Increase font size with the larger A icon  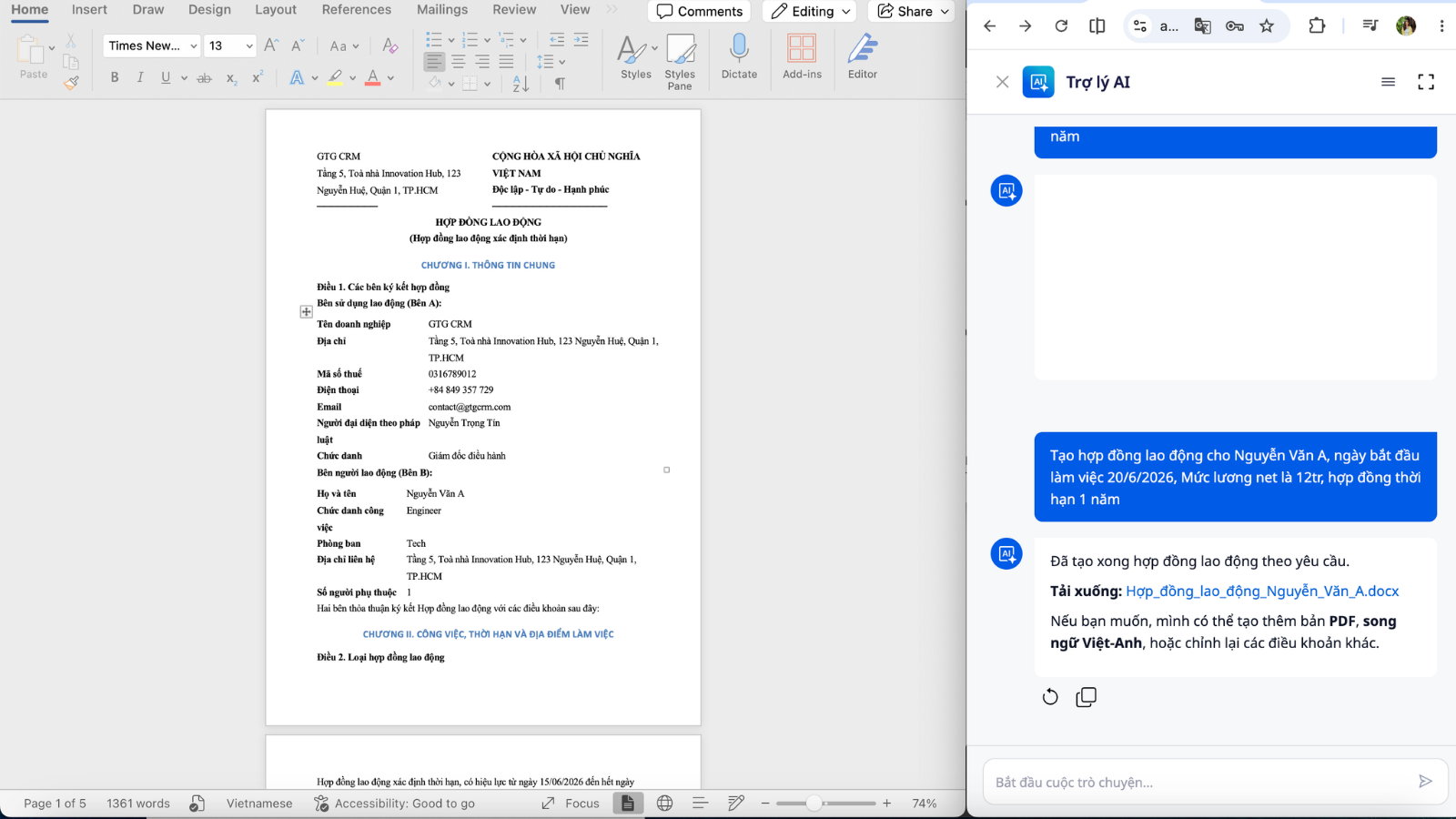pos(271,45)
